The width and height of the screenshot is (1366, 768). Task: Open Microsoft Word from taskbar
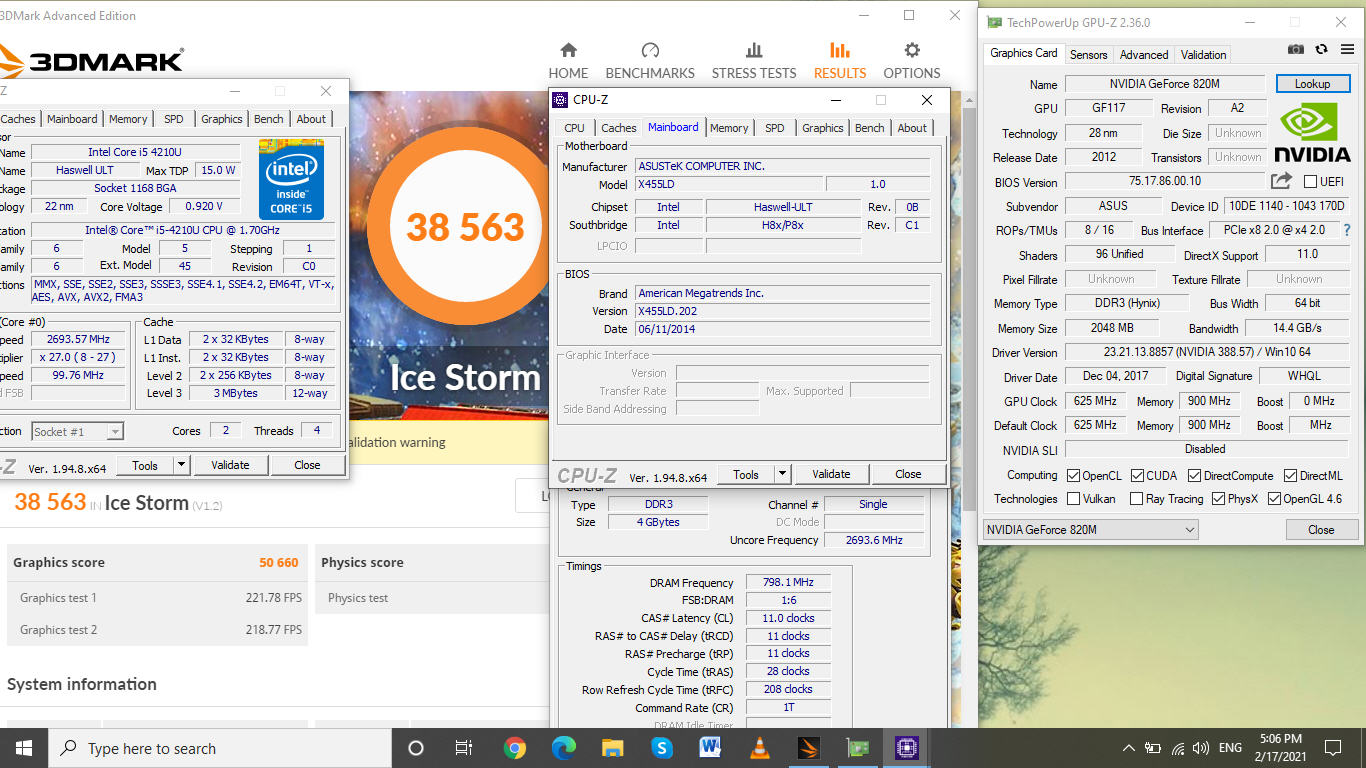pyautogui.click(x=710, y=748)
